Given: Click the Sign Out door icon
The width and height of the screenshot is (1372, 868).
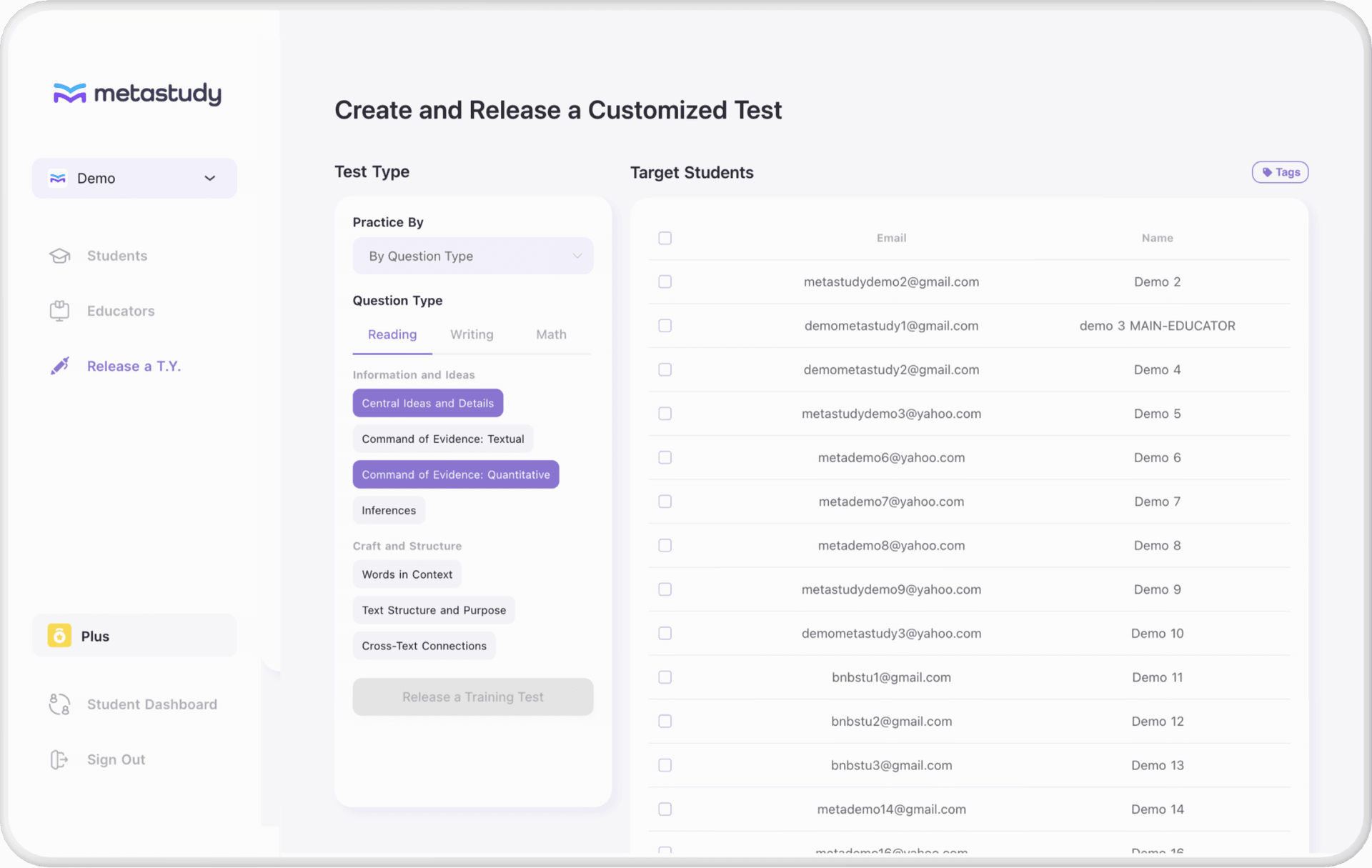Looking at the screenshot, I should 59,759.
